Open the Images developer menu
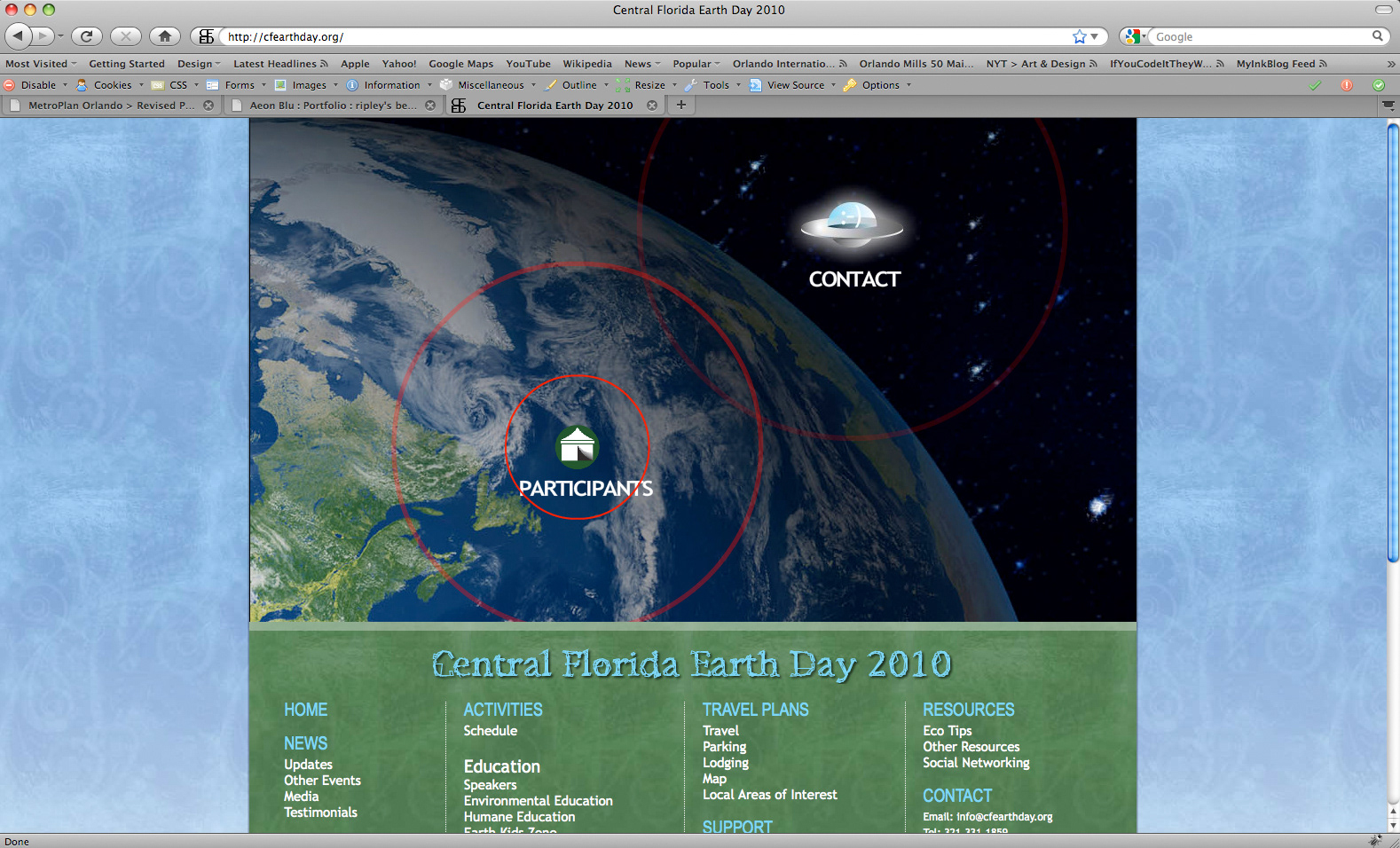Image resolution: width=1400 pixels, height=848 pixels. [x=306, y=85]
